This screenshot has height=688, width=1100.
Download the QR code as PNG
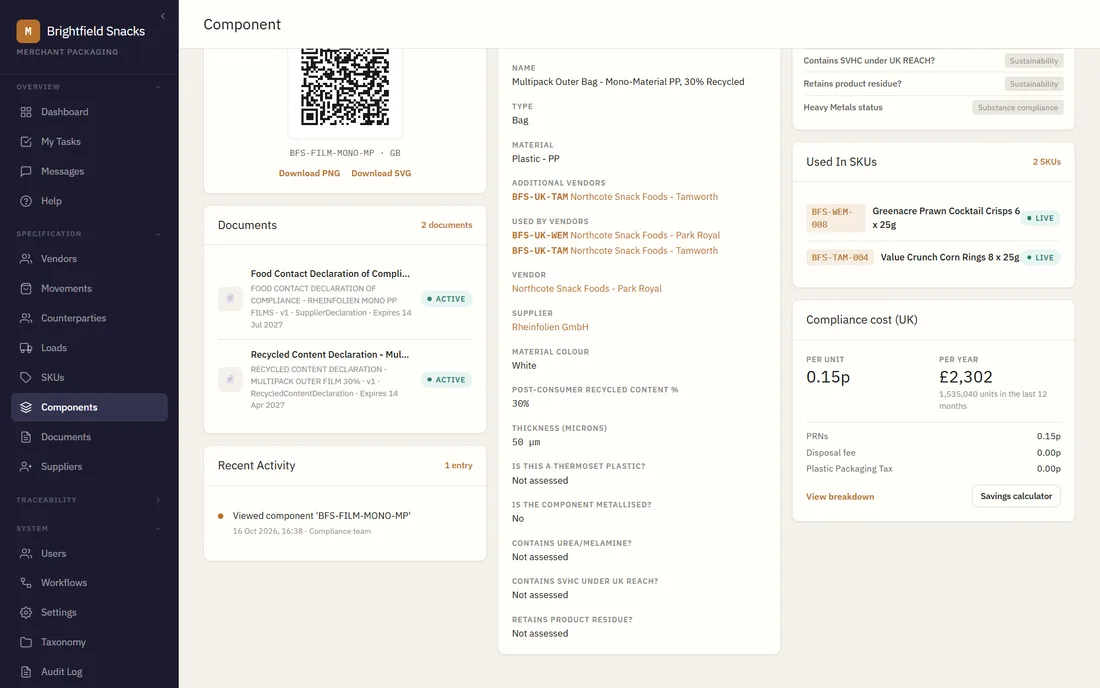click(x=309, y=173)
